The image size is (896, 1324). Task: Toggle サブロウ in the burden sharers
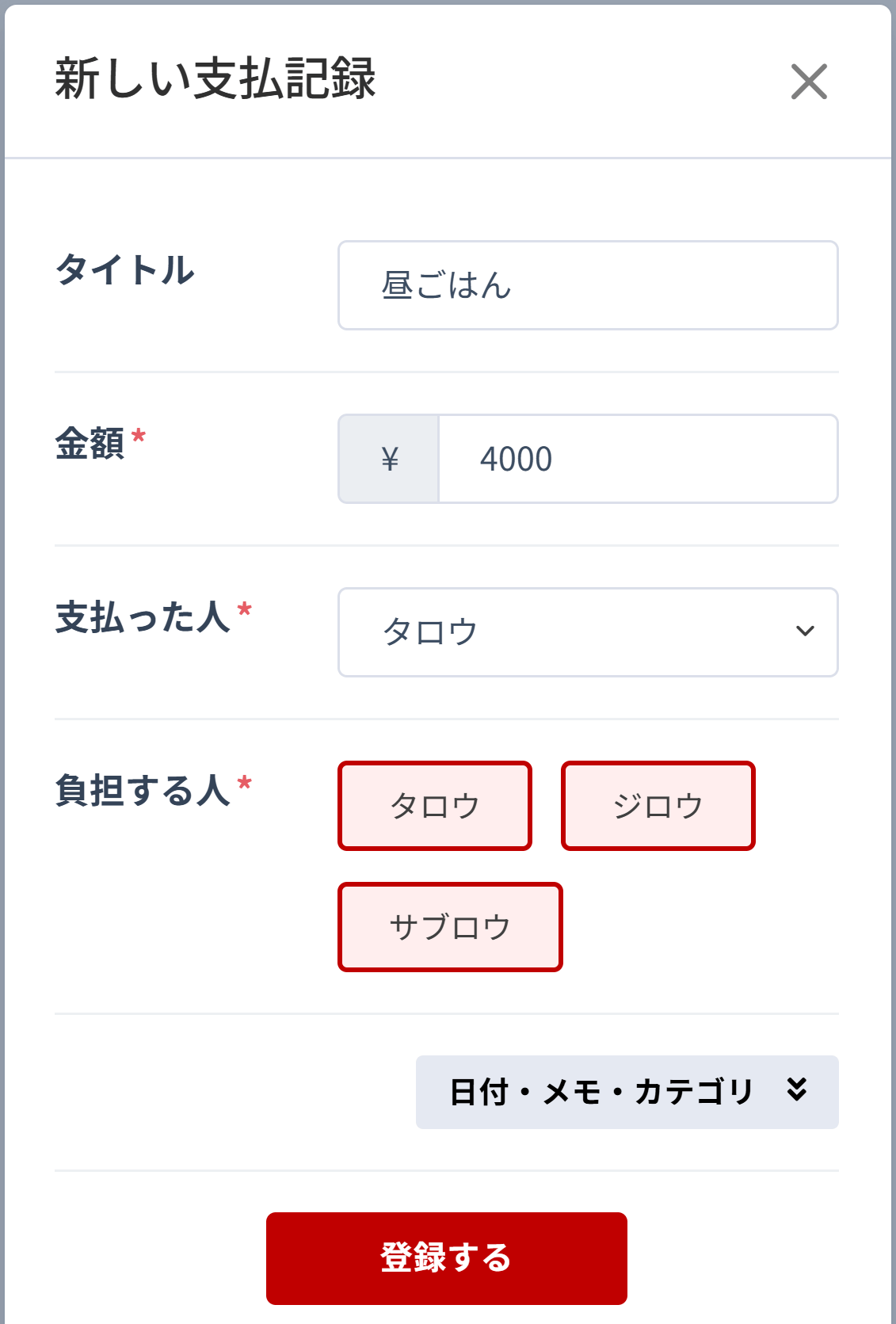point(450,925)
